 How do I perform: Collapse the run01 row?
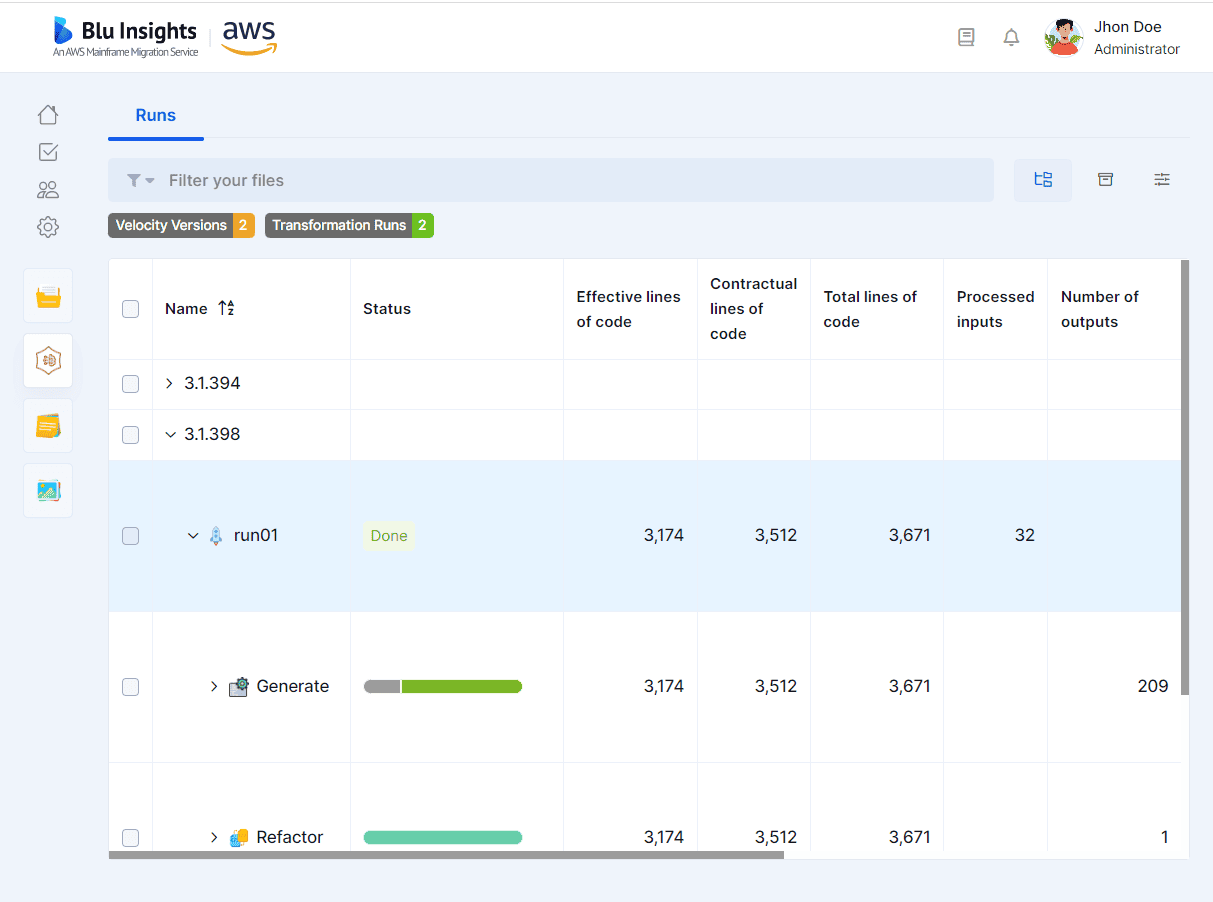coord(193,536)
